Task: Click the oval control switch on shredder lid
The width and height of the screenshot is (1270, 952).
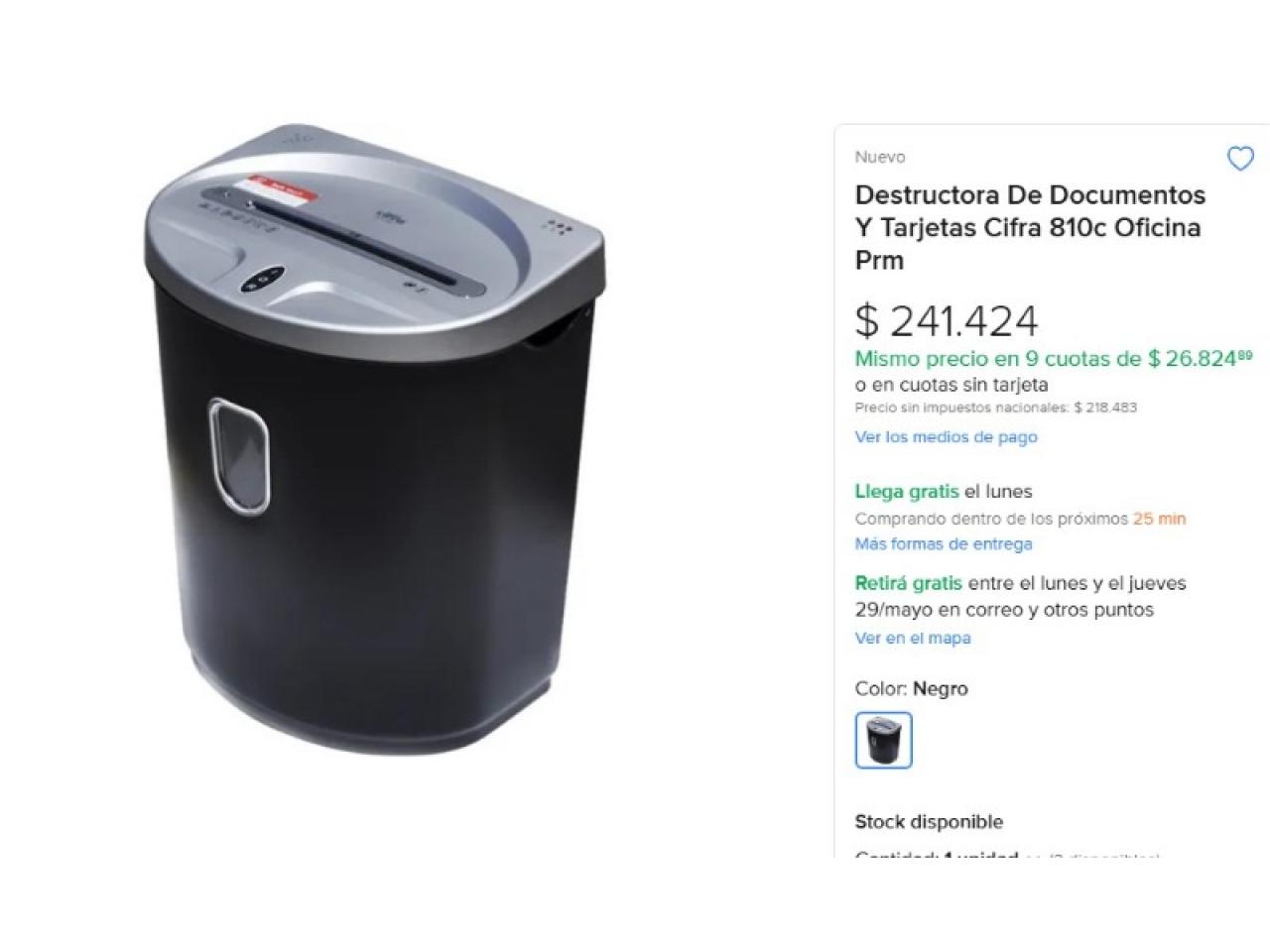Action: 263,280
